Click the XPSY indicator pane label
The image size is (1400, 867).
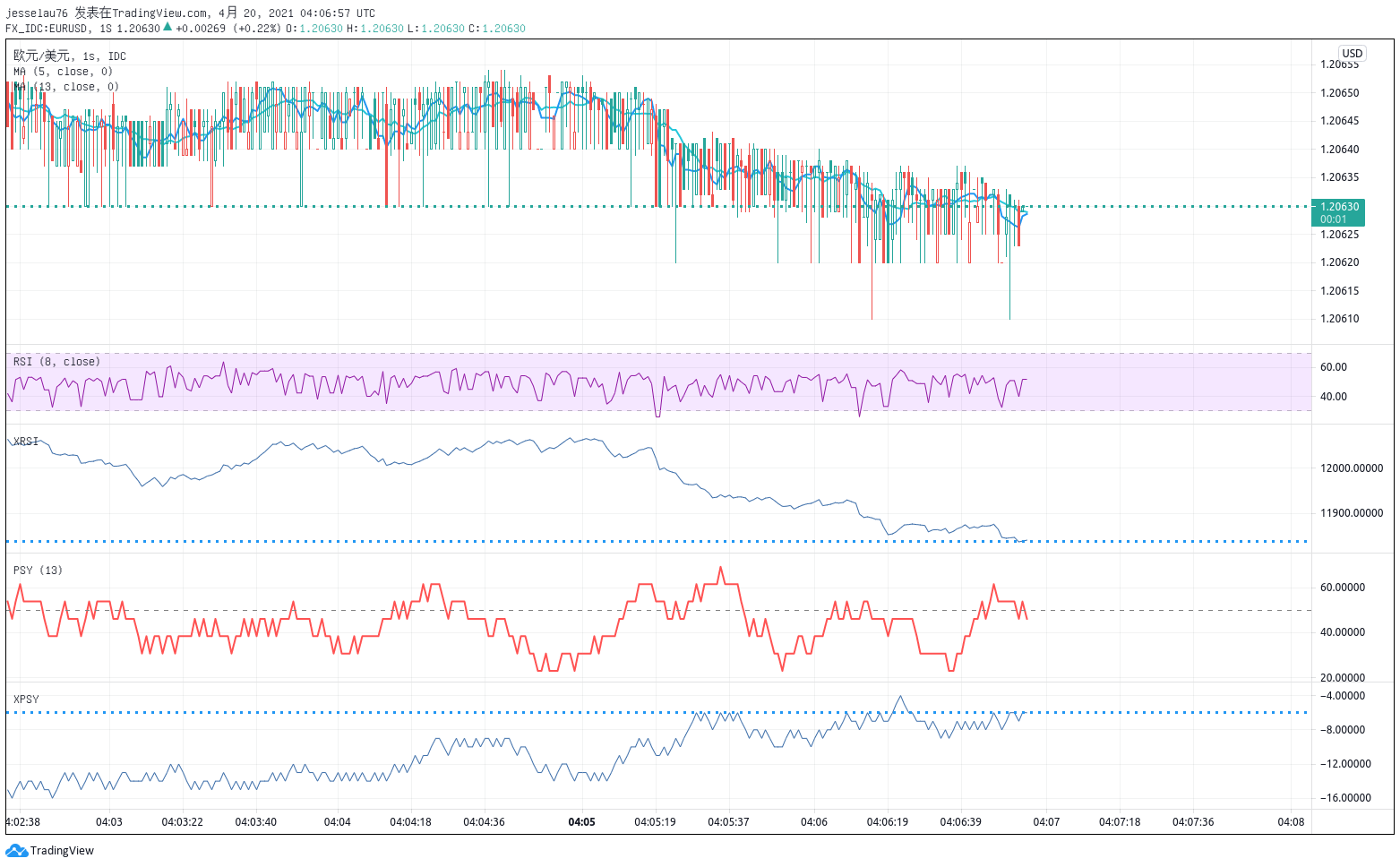[26, 700]
